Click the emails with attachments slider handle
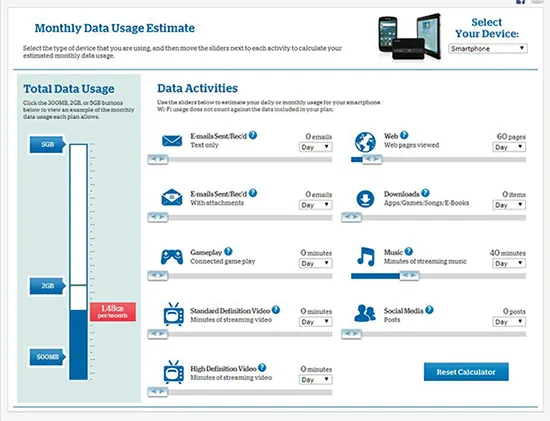Screen dimensions: 550x421 (x=158, y=218)
